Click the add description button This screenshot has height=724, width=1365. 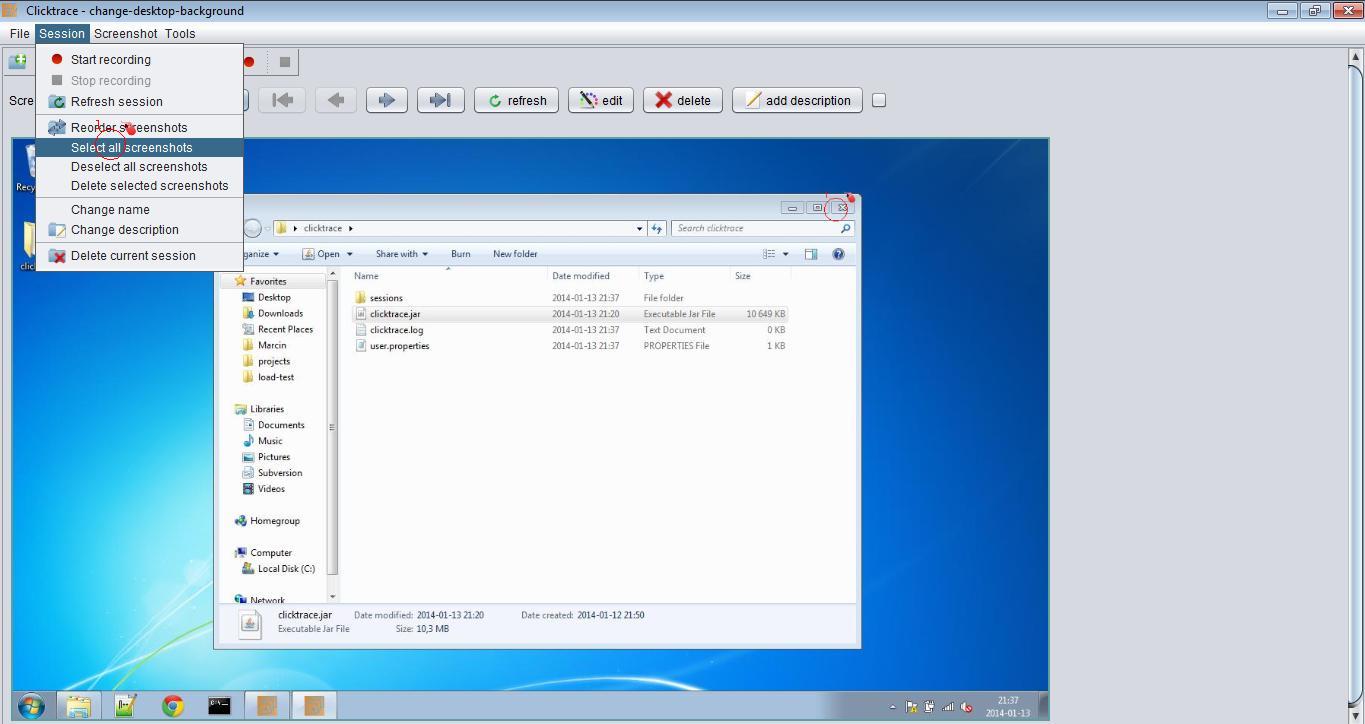[797, 100]
